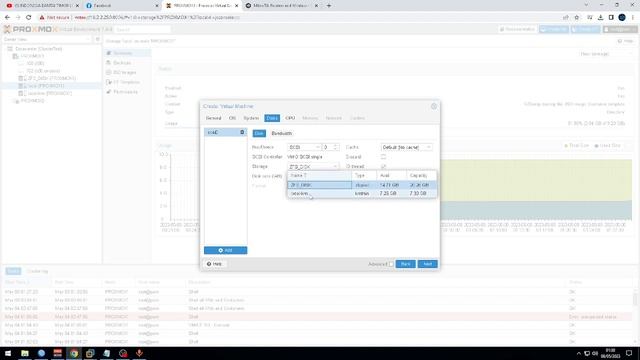This screenshot has width=640, height=360.
Task: Open tree settings gear icon
Action: tap(97, 39)
